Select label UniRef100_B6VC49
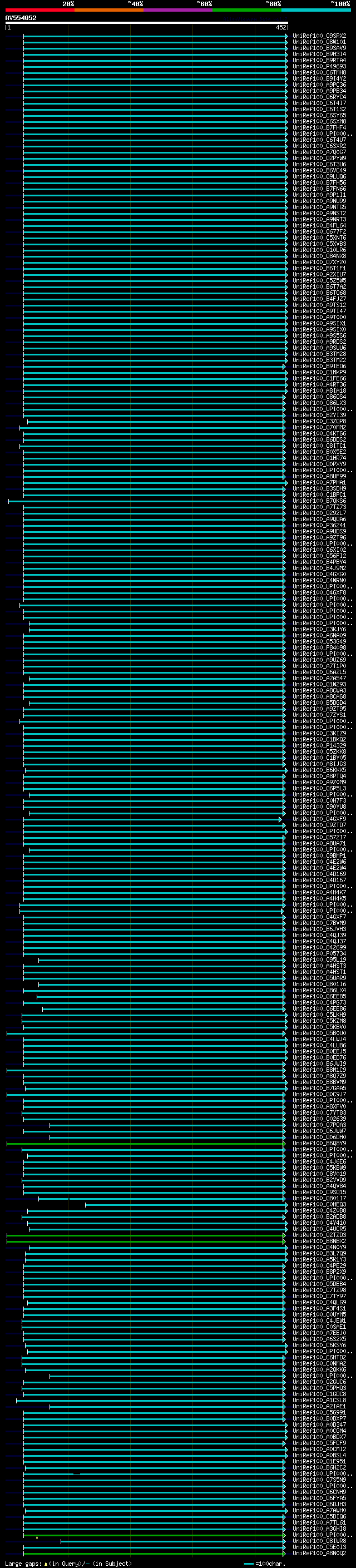 click(x=319, y=170)
